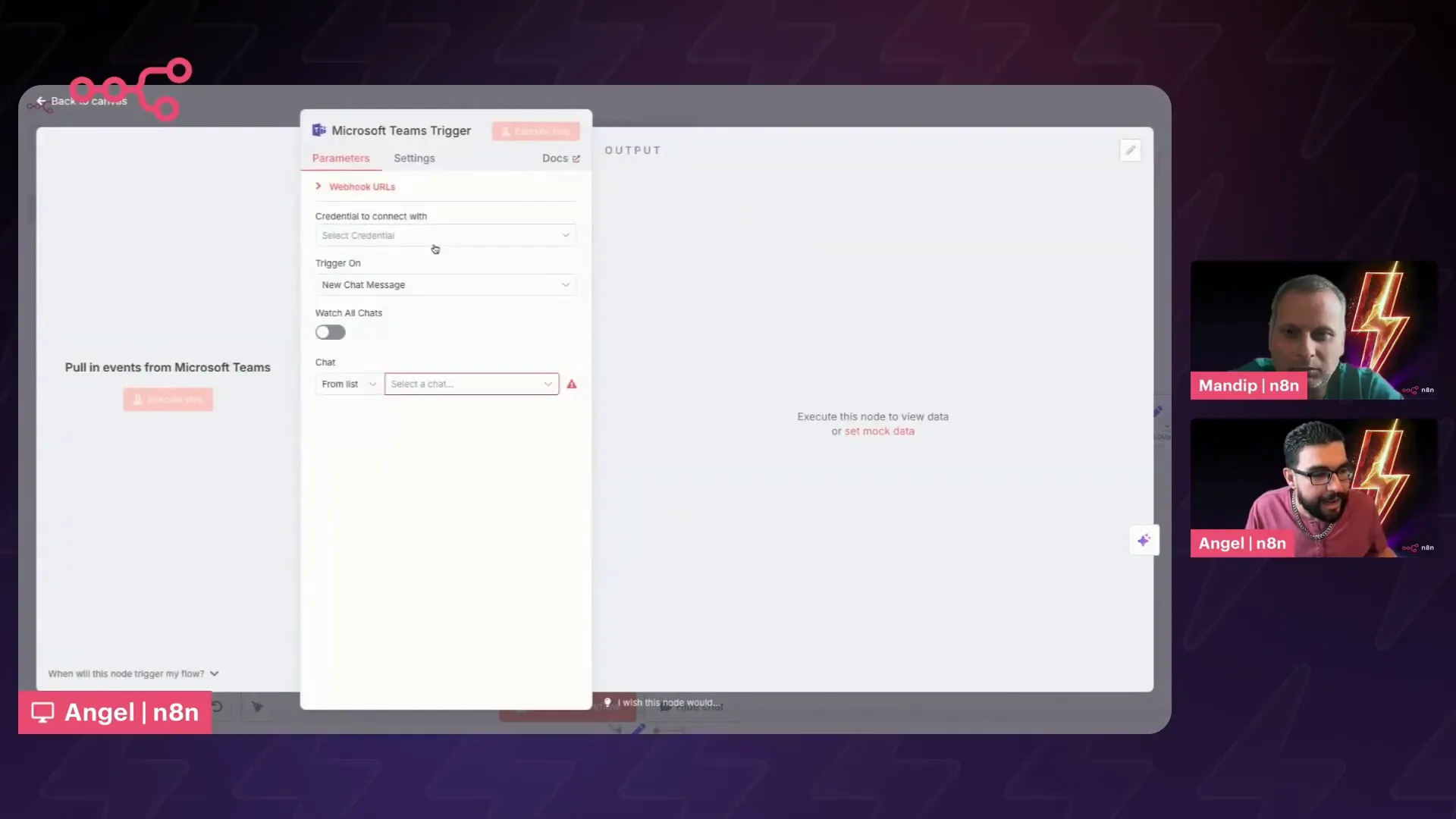
Task: Click the OUTPUT panel heading
Action: coord(632,150)
